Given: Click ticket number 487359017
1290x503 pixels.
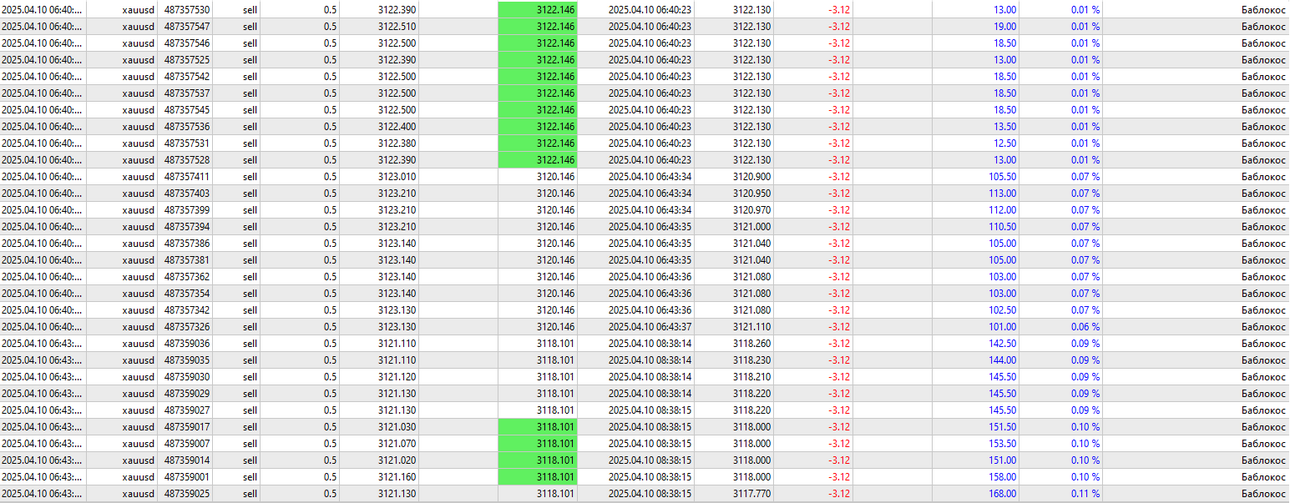Looking at the screenshot, I should 187,426.
